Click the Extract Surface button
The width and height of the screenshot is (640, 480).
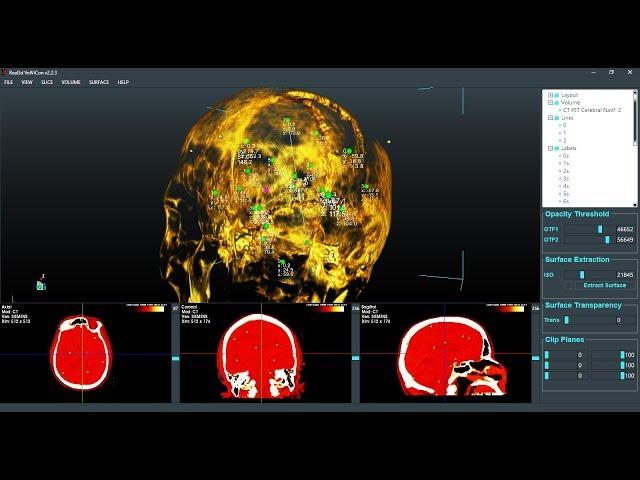tap(604, 285)
